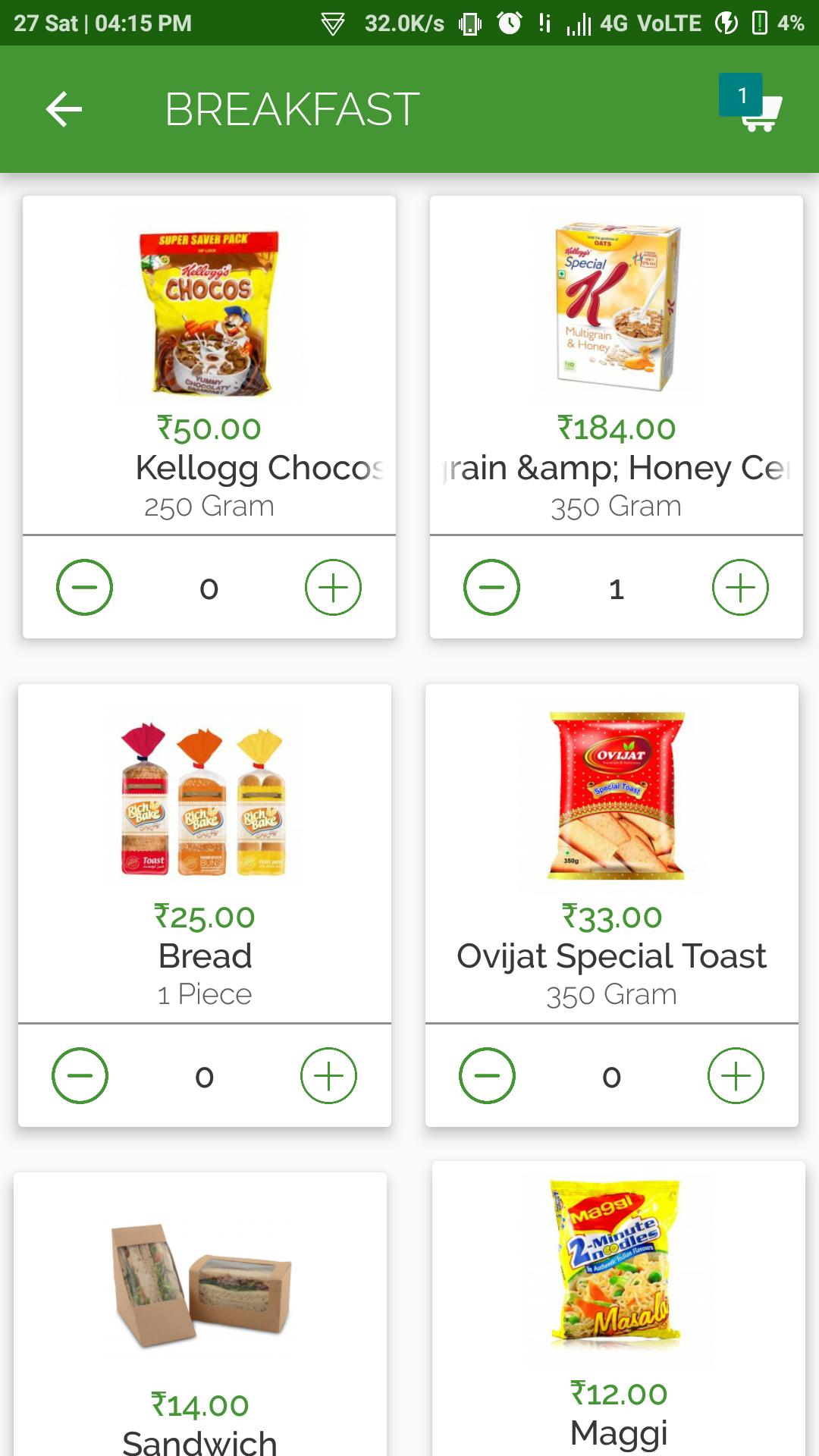Select the Rich Bake bread image
Screen dimensions: 819x1456
(x=204, y=799)
